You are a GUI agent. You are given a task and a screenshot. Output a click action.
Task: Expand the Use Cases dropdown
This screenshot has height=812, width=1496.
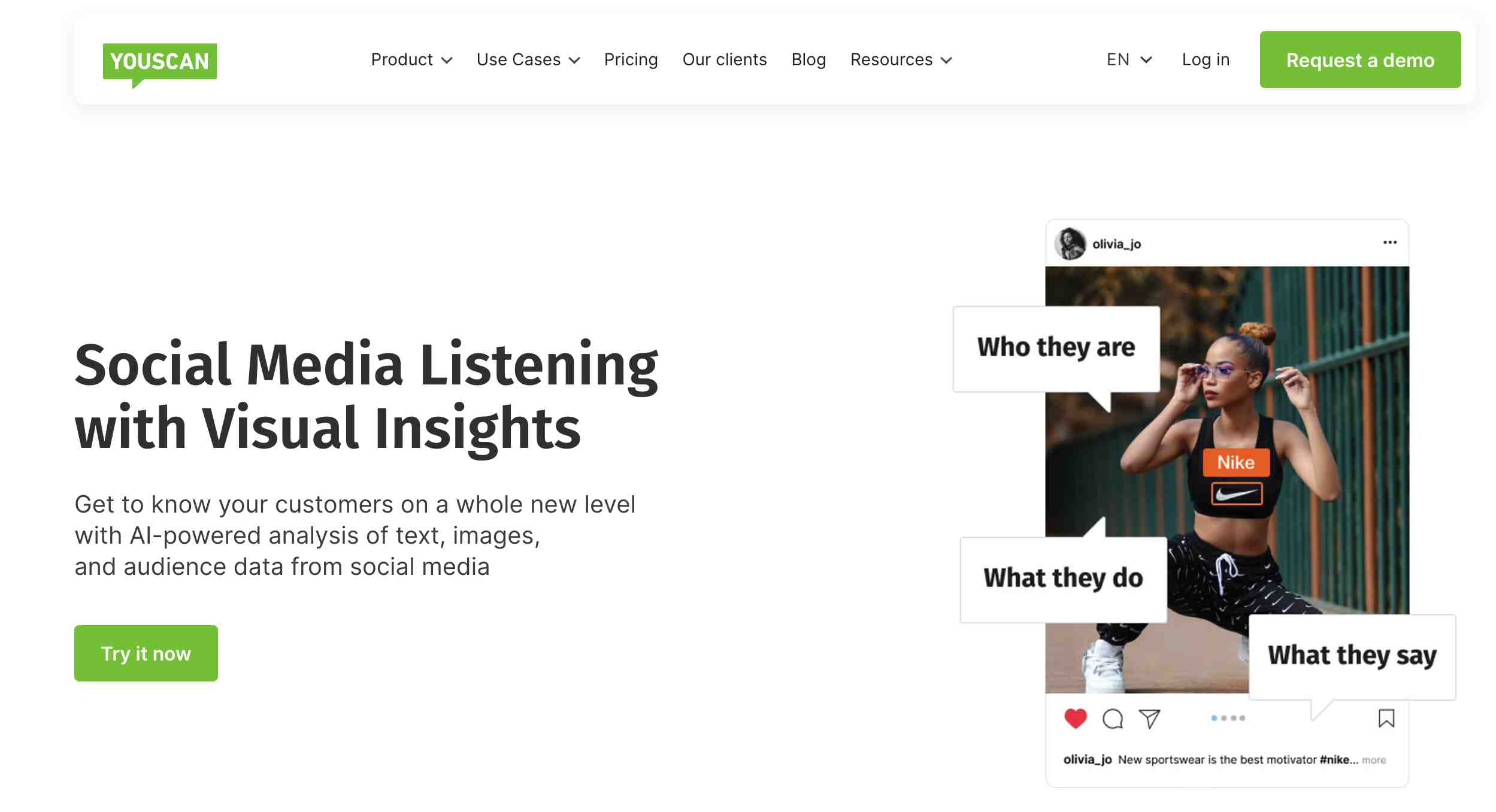click(528, 60)
